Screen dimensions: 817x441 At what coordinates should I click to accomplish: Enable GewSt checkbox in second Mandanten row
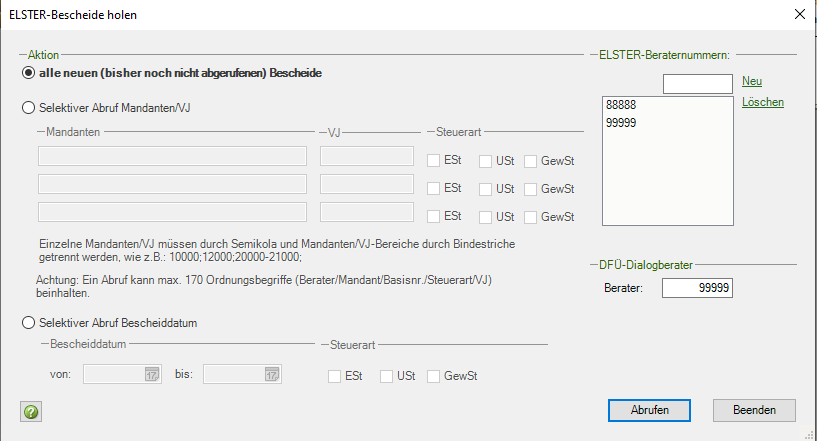530,189
